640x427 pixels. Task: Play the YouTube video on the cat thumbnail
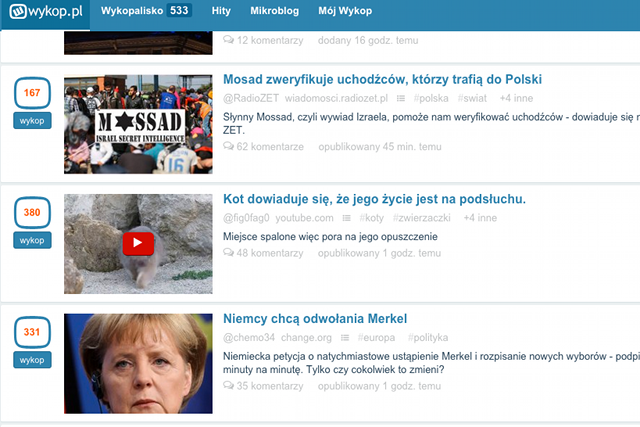pos(138,242)
